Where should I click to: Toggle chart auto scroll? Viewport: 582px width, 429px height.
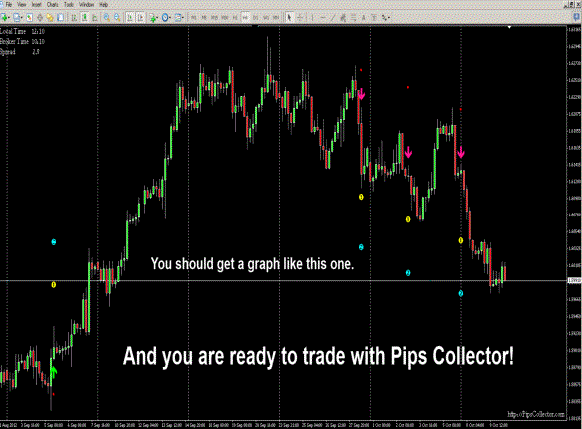[x=130, y=17]
